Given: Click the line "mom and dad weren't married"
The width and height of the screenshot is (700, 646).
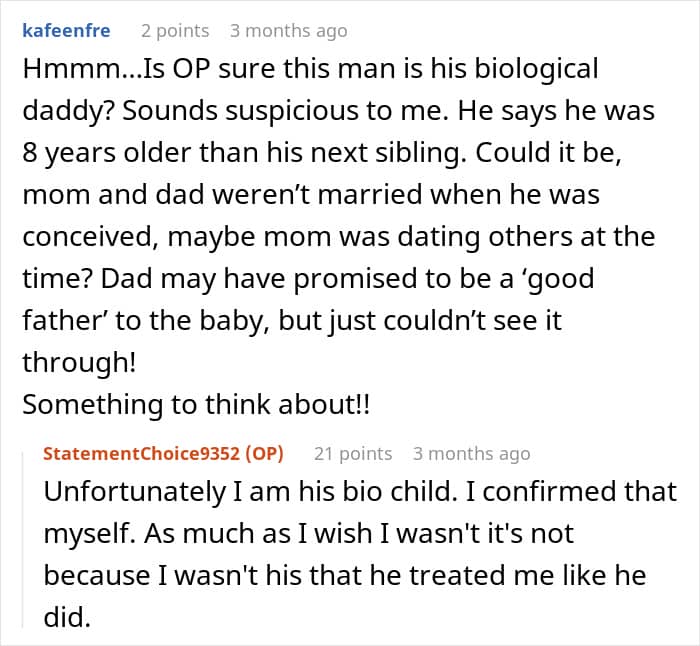Looking at the screenshot, I should (311, 195).
